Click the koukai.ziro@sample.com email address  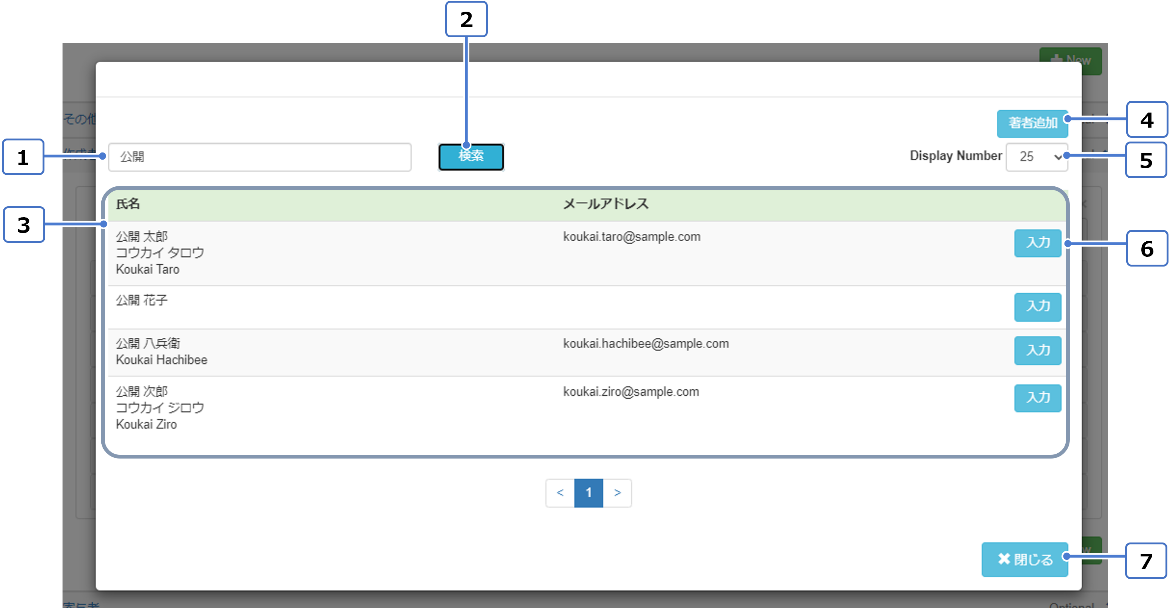click(x=630, y=392)
